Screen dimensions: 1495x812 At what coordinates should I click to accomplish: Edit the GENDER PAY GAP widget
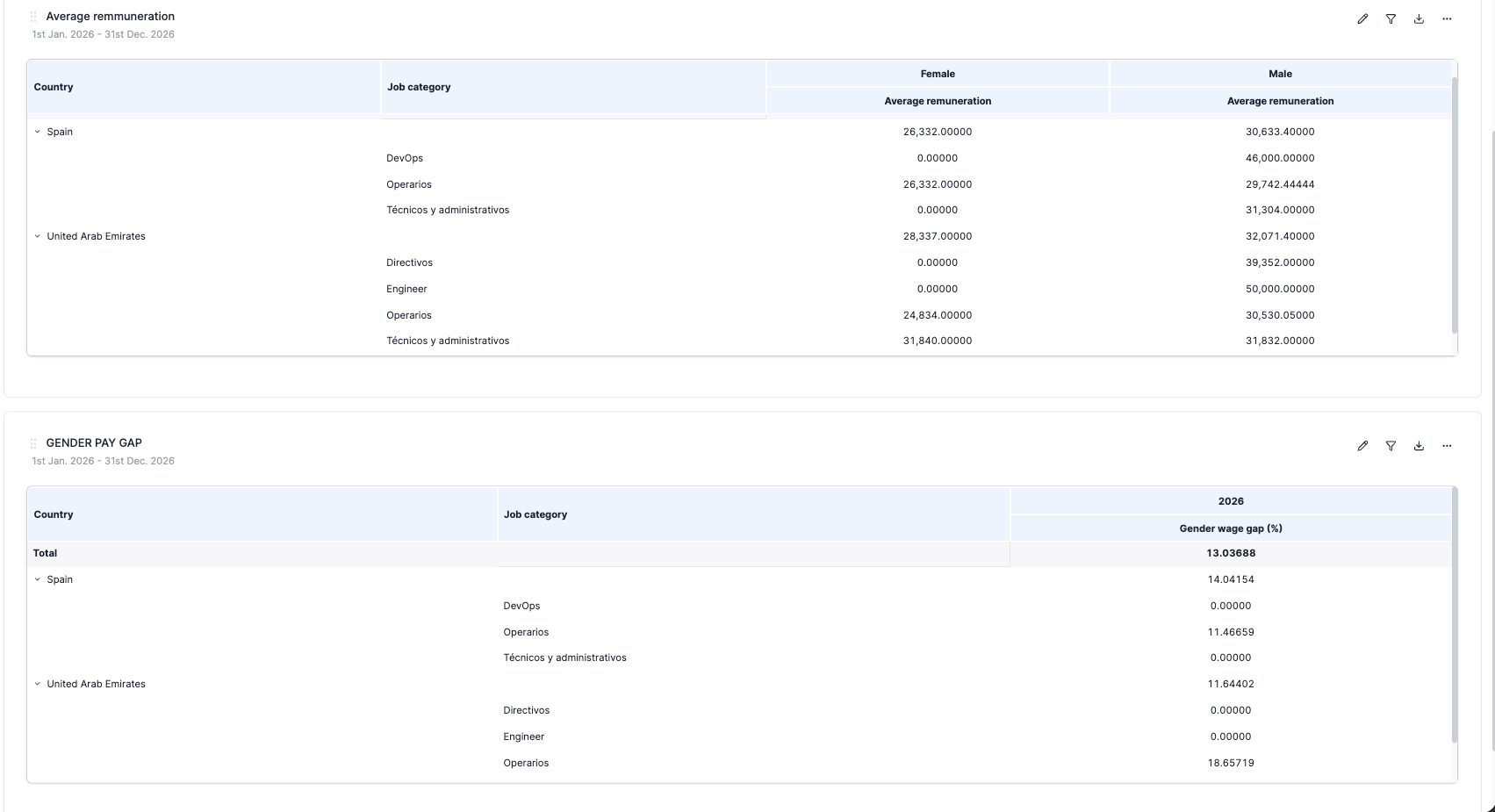click(1362, 446)
